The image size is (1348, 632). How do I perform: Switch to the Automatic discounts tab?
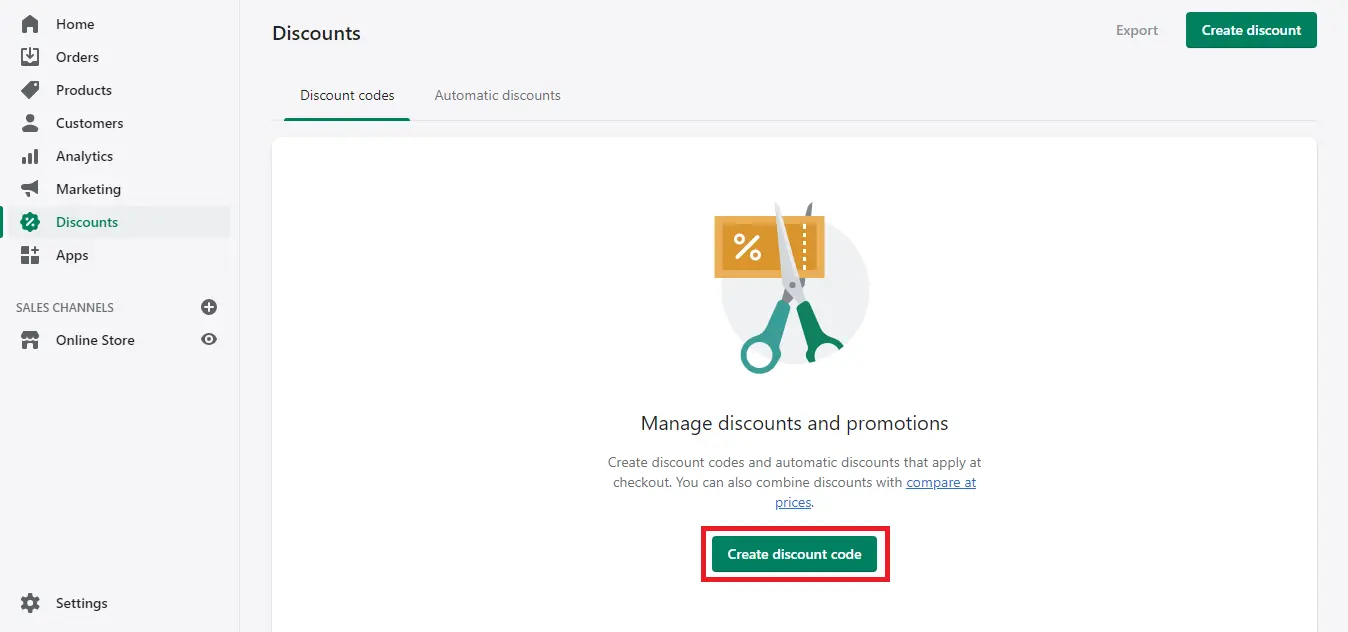click(x=497, y=95)
